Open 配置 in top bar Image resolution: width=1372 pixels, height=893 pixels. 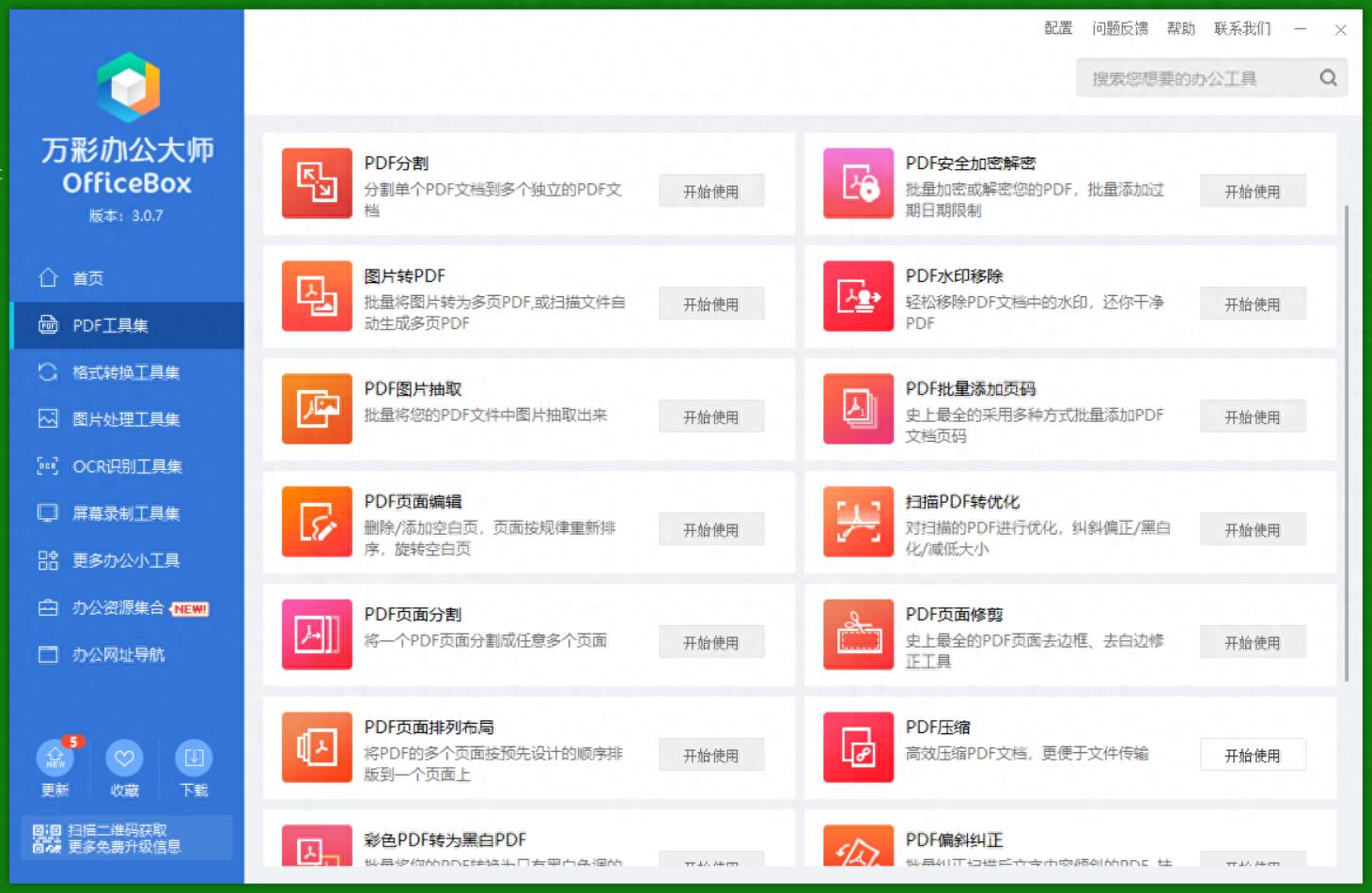1058,28
